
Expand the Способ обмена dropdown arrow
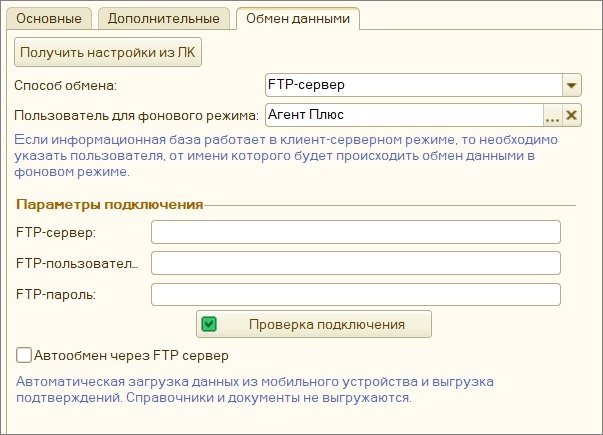[x=571, y=85]
